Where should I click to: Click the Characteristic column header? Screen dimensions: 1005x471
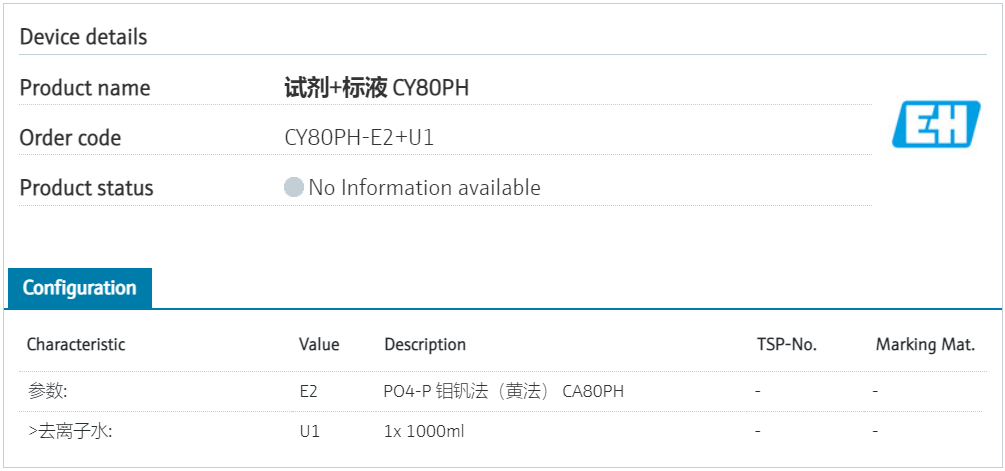tap(76, 345)
